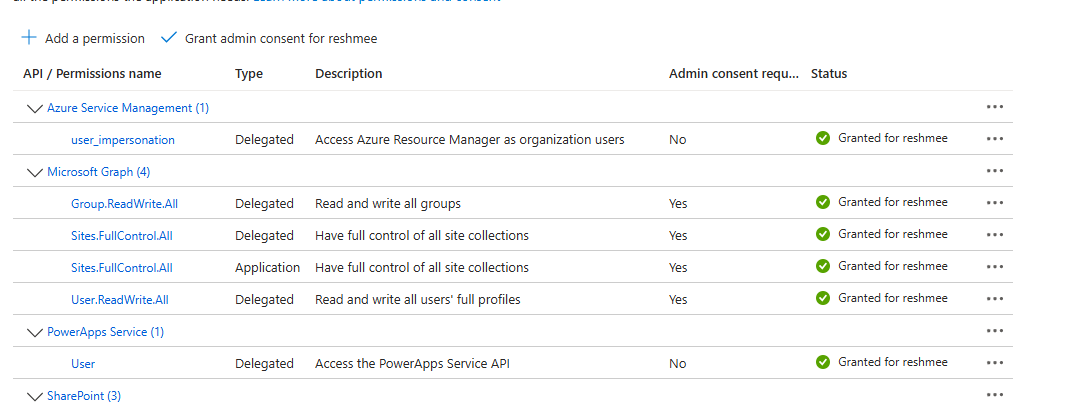Click green granted status icon for User.ReadWrite.All

coord(823,298)
